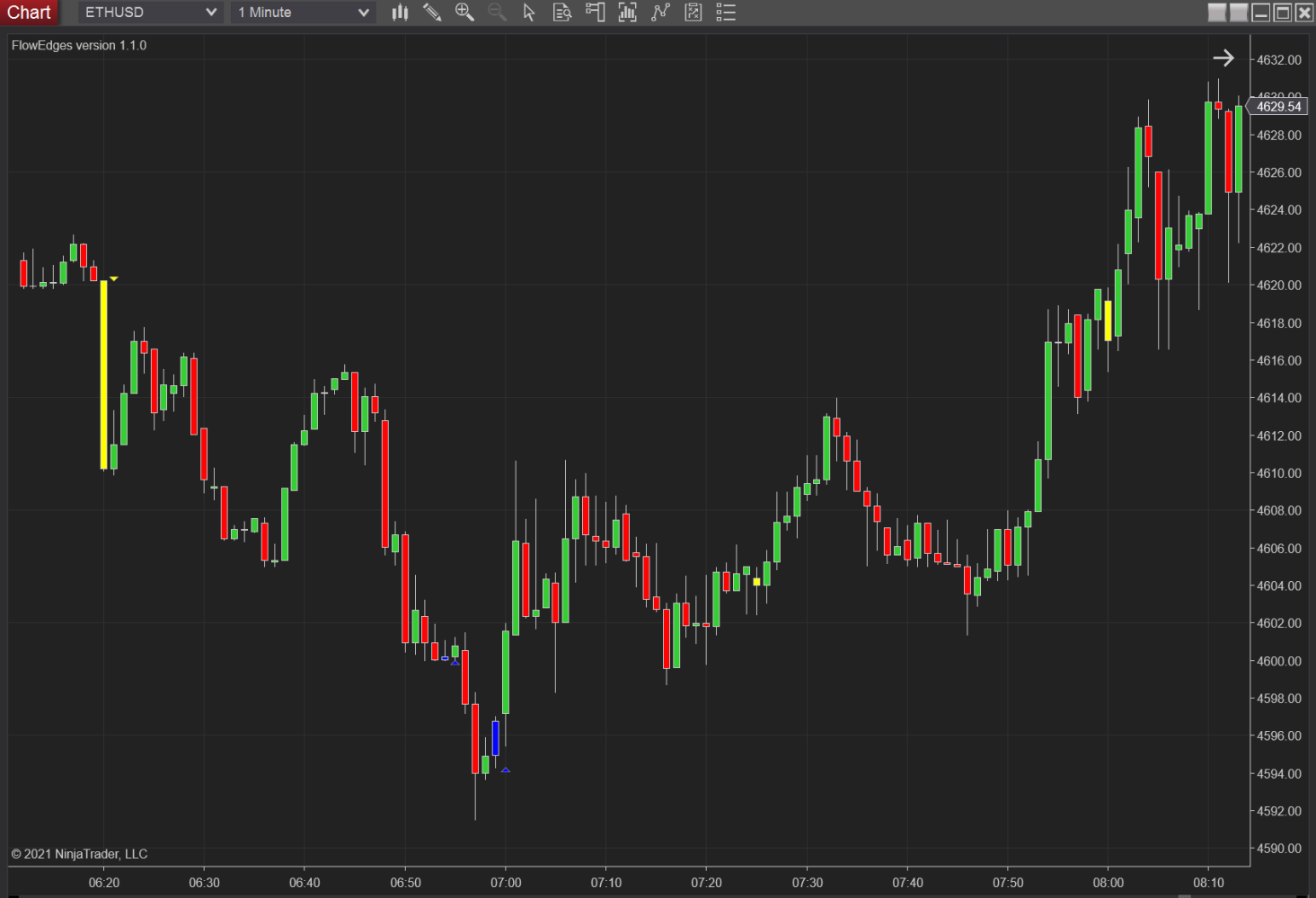The width and height of the screenshot is (1316, 898).
Task: Click the arrow to return to latest bar
Action: click(1223, 58)
